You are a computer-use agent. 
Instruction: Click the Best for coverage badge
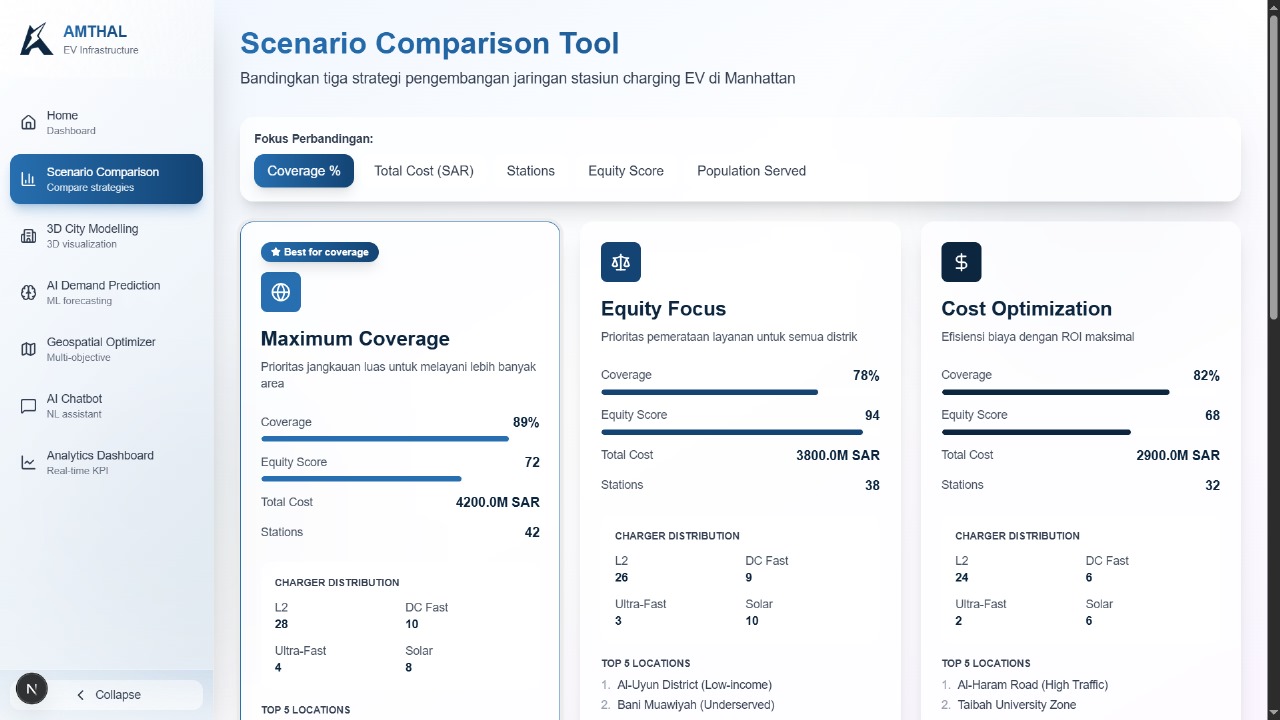coord(320,252)
